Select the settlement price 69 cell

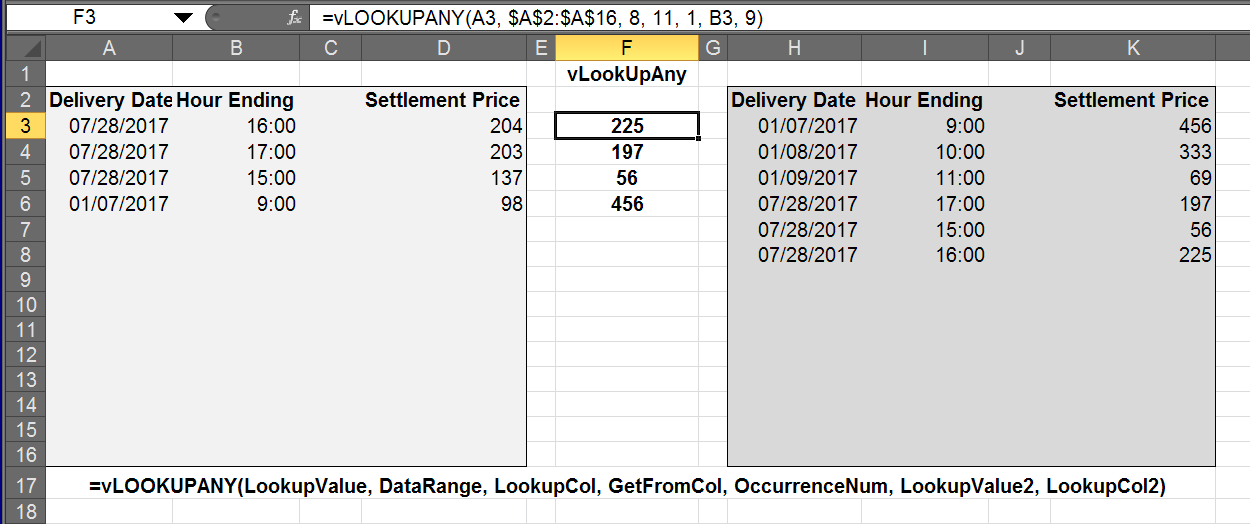tap(1133, 178)
